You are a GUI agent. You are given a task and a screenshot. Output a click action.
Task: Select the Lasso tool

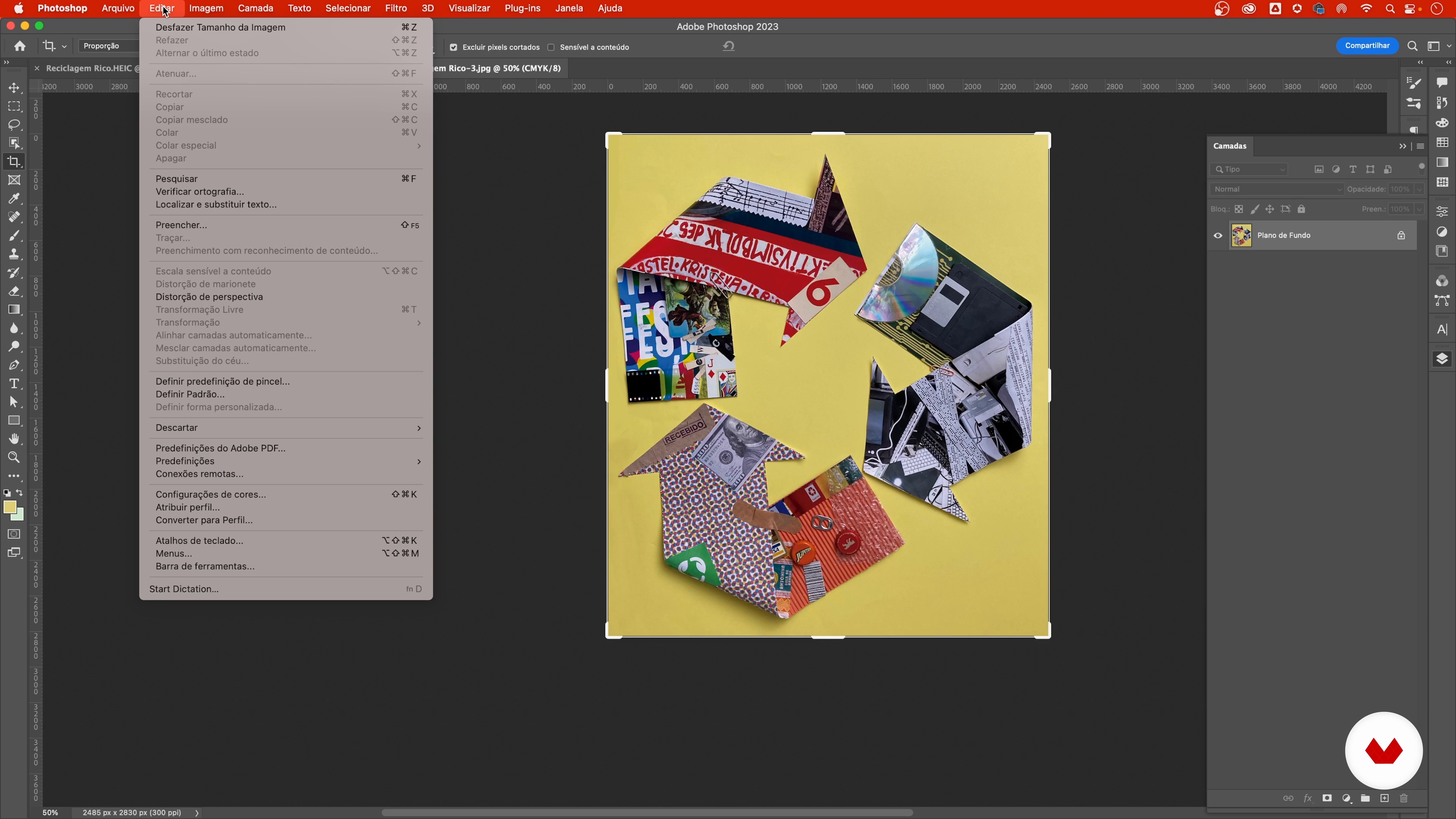(14, 124)
